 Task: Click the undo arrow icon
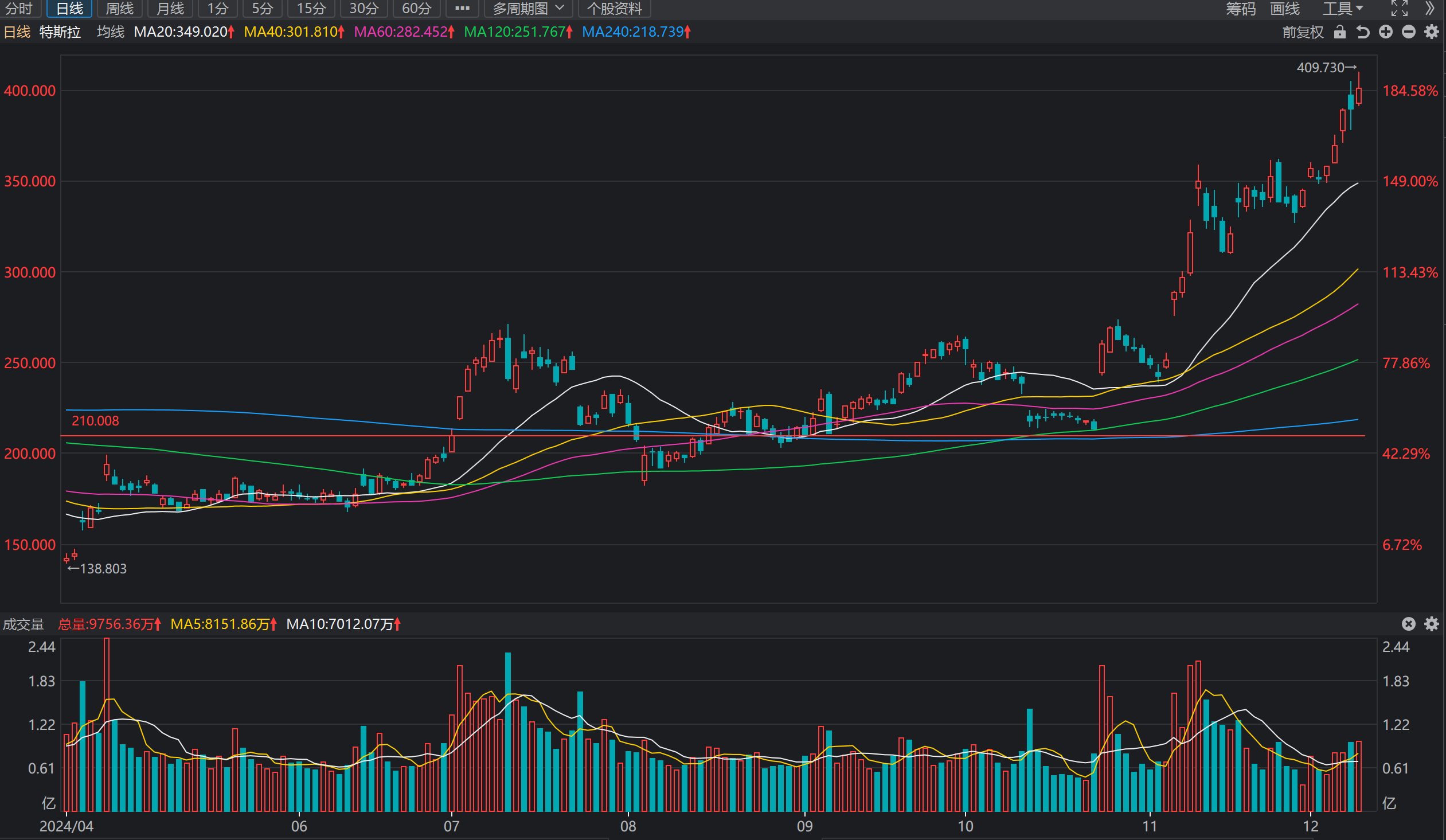(1363, 32)
